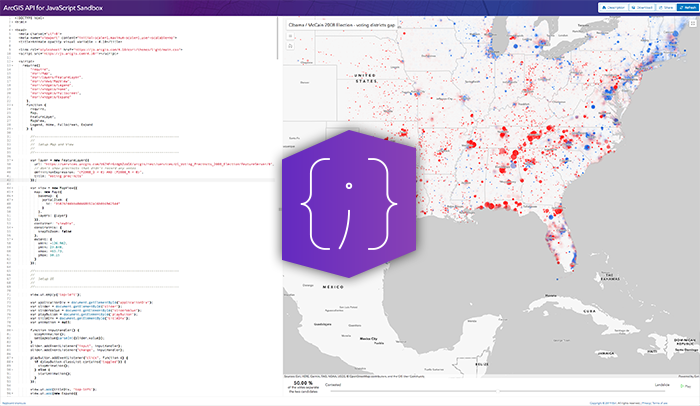Open the Terms of use link
The height and width of the screenshot is (406, 700).
pyautogui.click(x=659, y=403)
